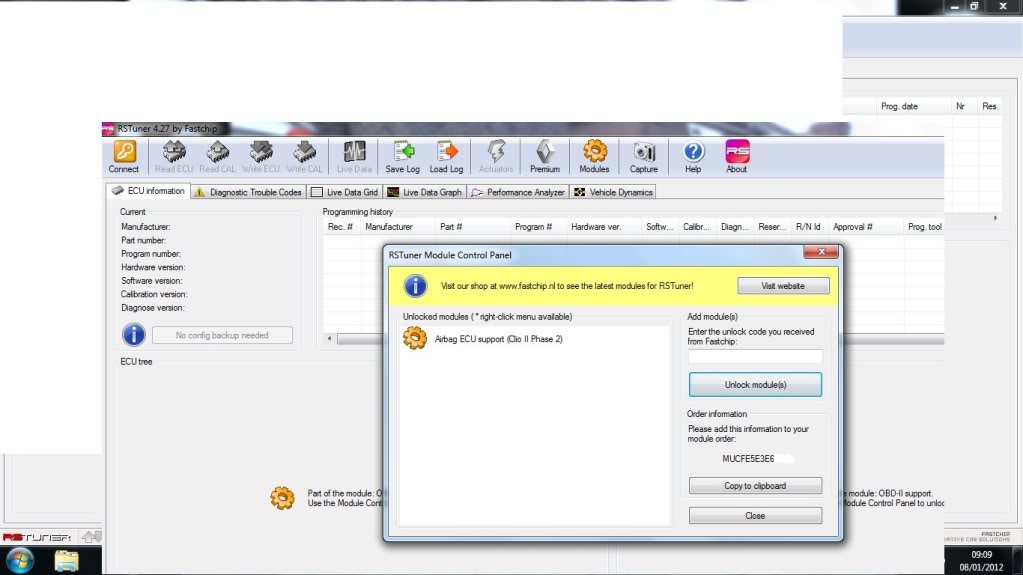
Task: Select Airbag ECU support module entry
Action: point(498,339)
